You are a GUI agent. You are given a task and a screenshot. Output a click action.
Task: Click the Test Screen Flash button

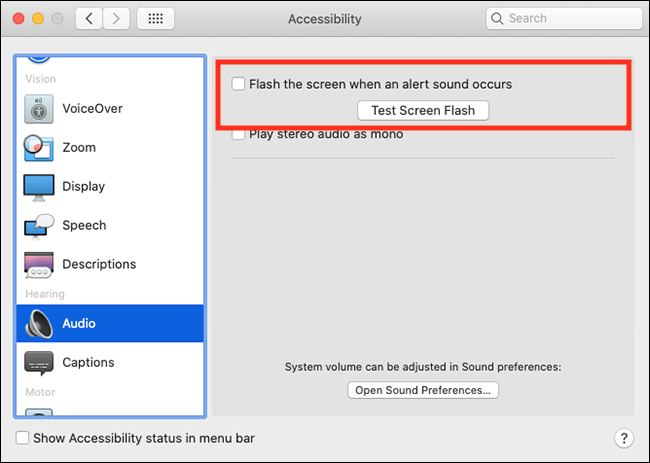[423, 111]
